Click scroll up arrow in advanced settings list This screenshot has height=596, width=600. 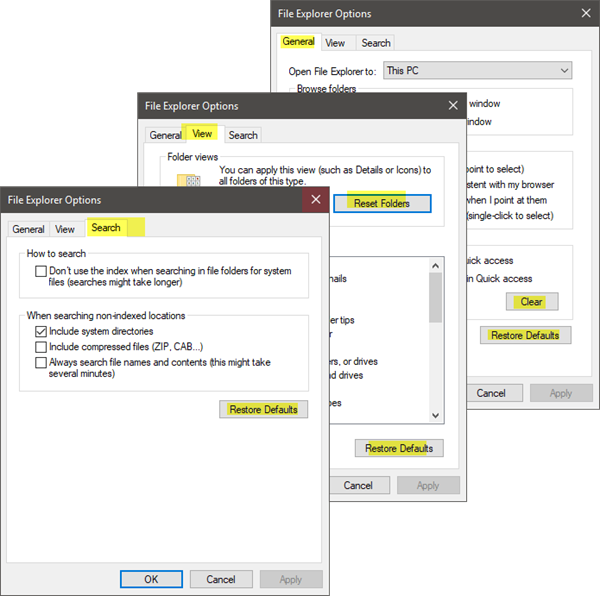click(x=435, y=265)
